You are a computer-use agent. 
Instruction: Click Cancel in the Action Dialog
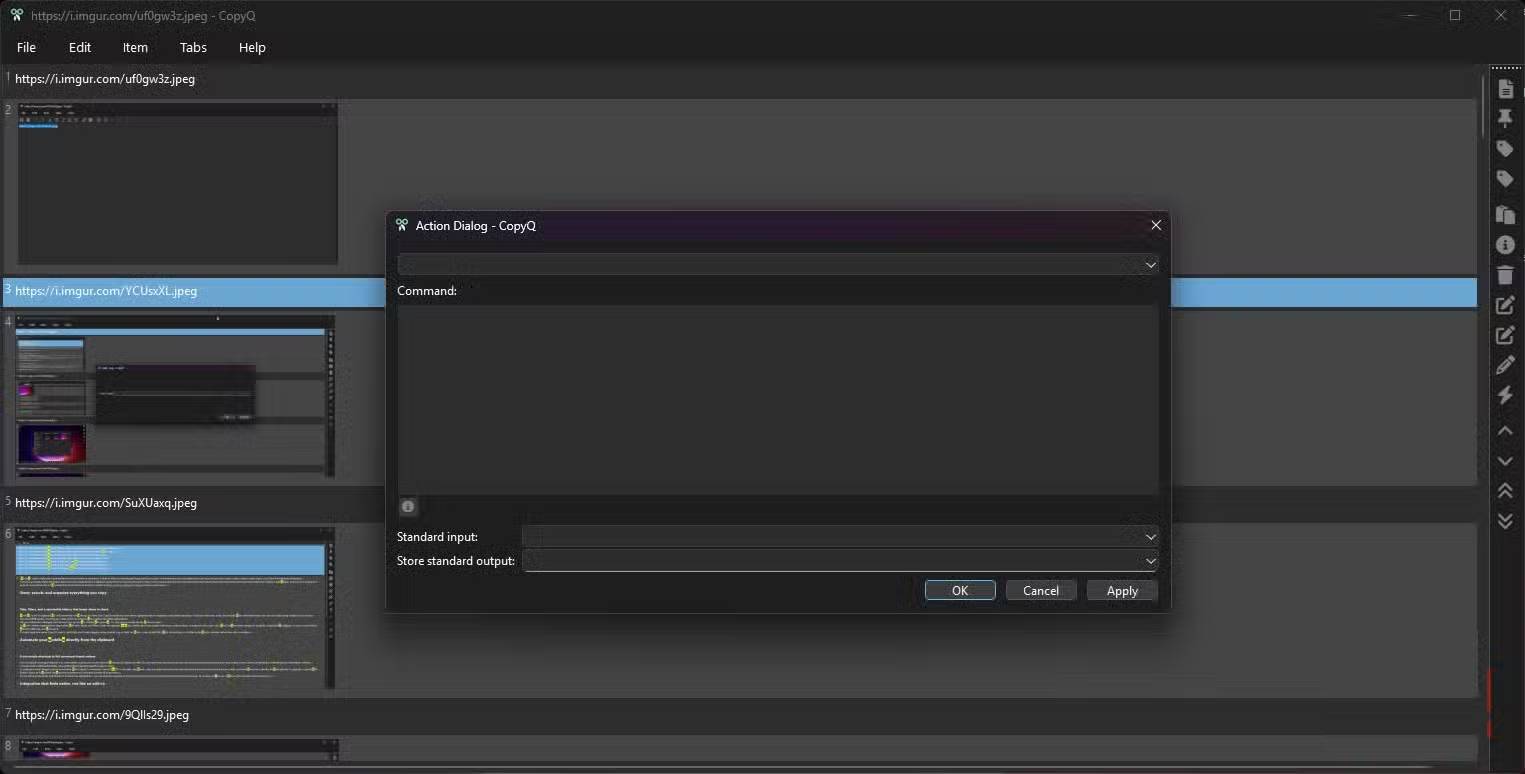coord(1041,590)
